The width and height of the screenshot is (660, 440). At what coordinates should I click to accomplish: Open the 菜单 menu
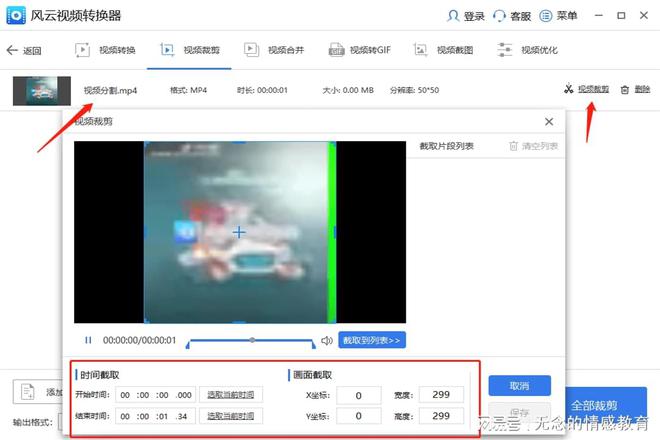pyautogui.click(x=558, y=16)
